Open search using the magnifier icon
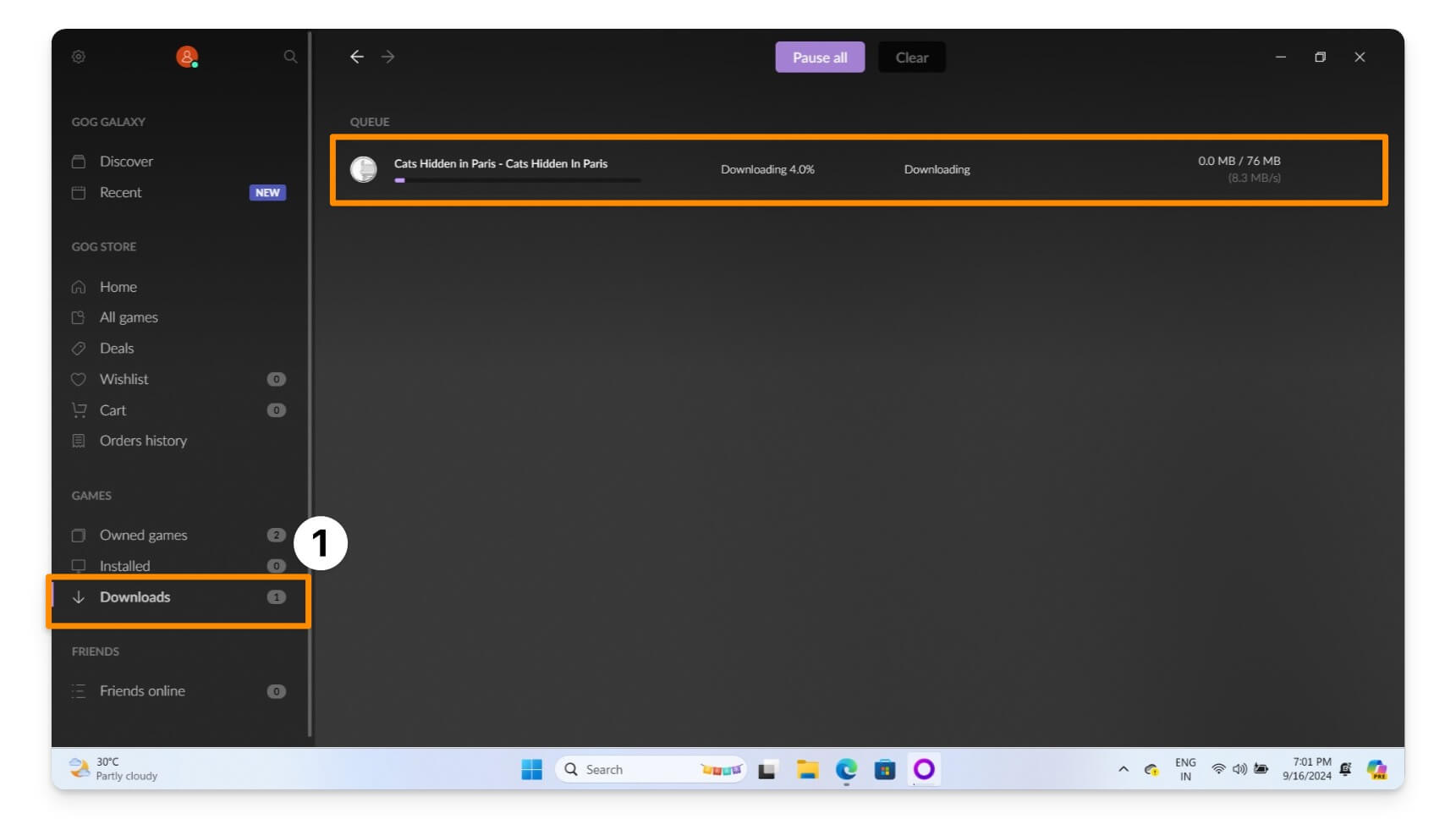This screenshot has width=1456, height=819. pyautogui.click(x=290, y=57)
